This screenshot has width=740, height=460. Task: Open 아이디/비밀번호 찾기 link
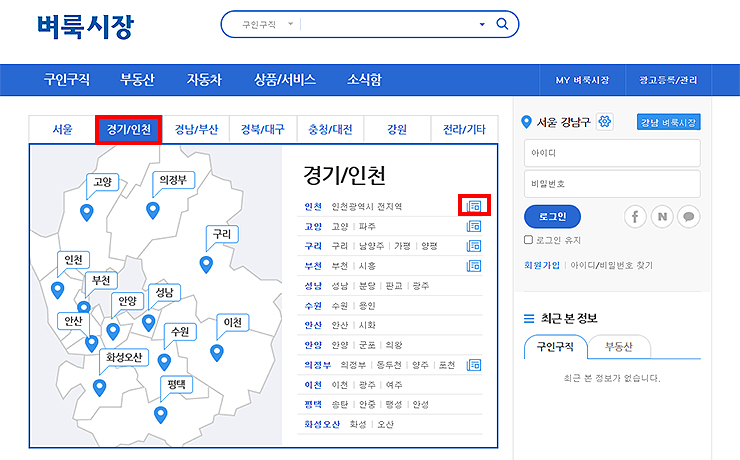coord(611,265)
